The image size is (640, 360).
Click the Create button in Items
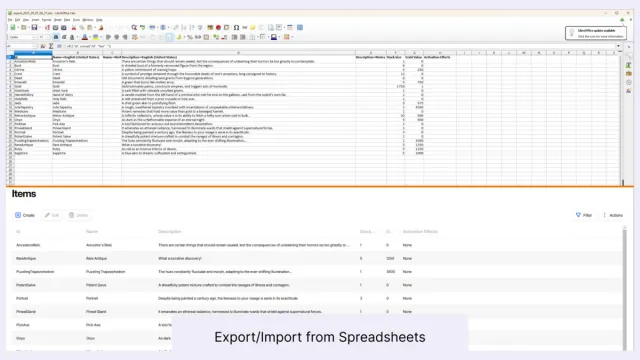pos(25,215)
